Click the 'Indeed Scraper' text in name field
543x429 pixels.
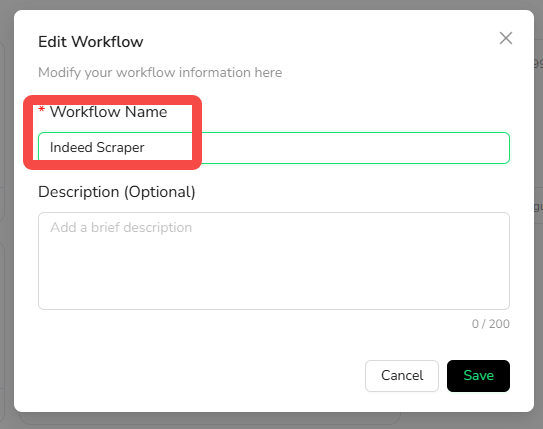(97, 148)
